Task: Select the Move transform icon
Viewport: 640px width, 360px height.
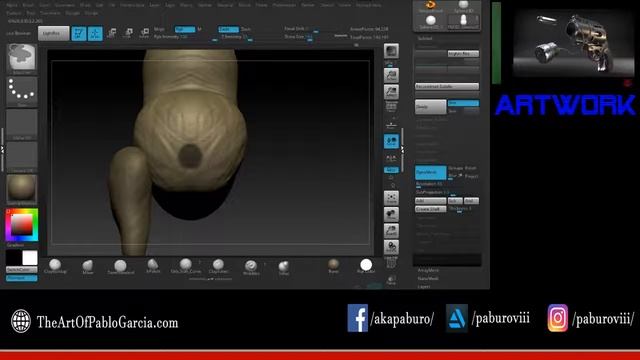Action: pyautogui.click(x=112, y=33)
